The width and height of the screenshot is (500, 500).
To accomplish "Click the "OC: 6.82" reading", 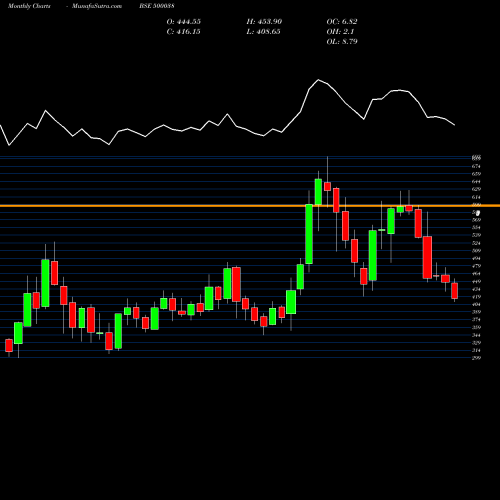I will pyautogui.click(x=342, y=22).
